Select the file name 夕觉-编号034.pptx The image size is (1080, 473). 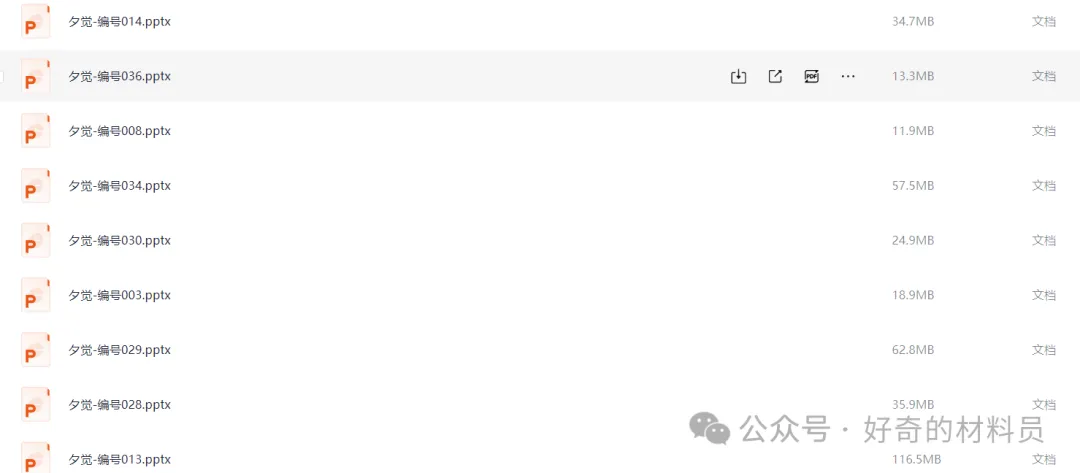click(119, 186)
